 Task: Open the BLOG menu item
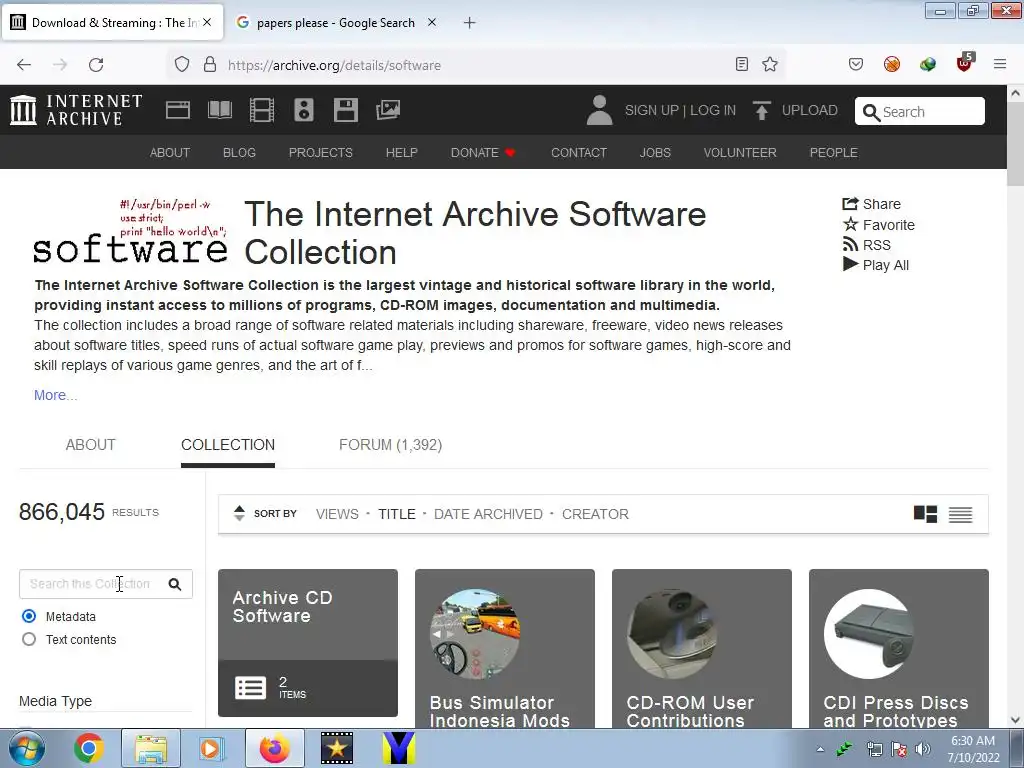point(239,152)
